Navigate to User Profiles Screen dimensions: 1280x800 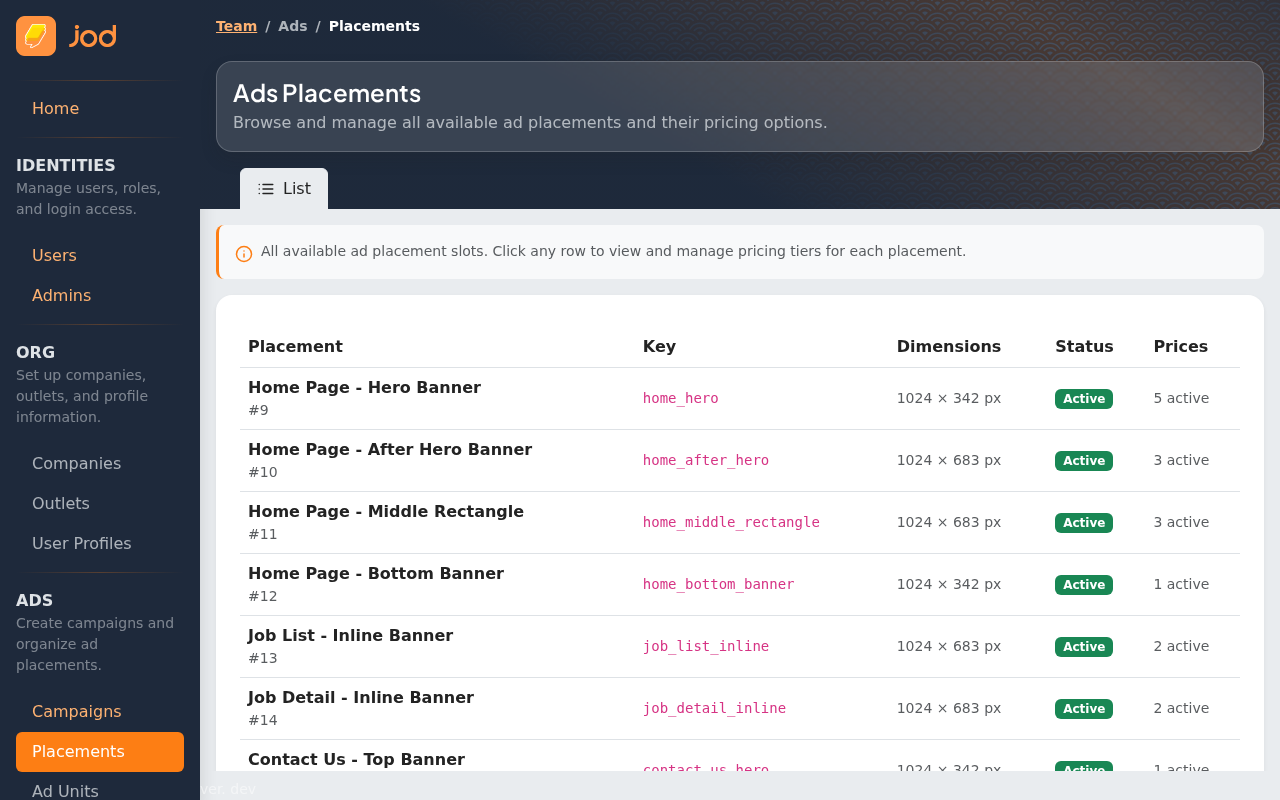pyautogui.click(x=81, y=543)
